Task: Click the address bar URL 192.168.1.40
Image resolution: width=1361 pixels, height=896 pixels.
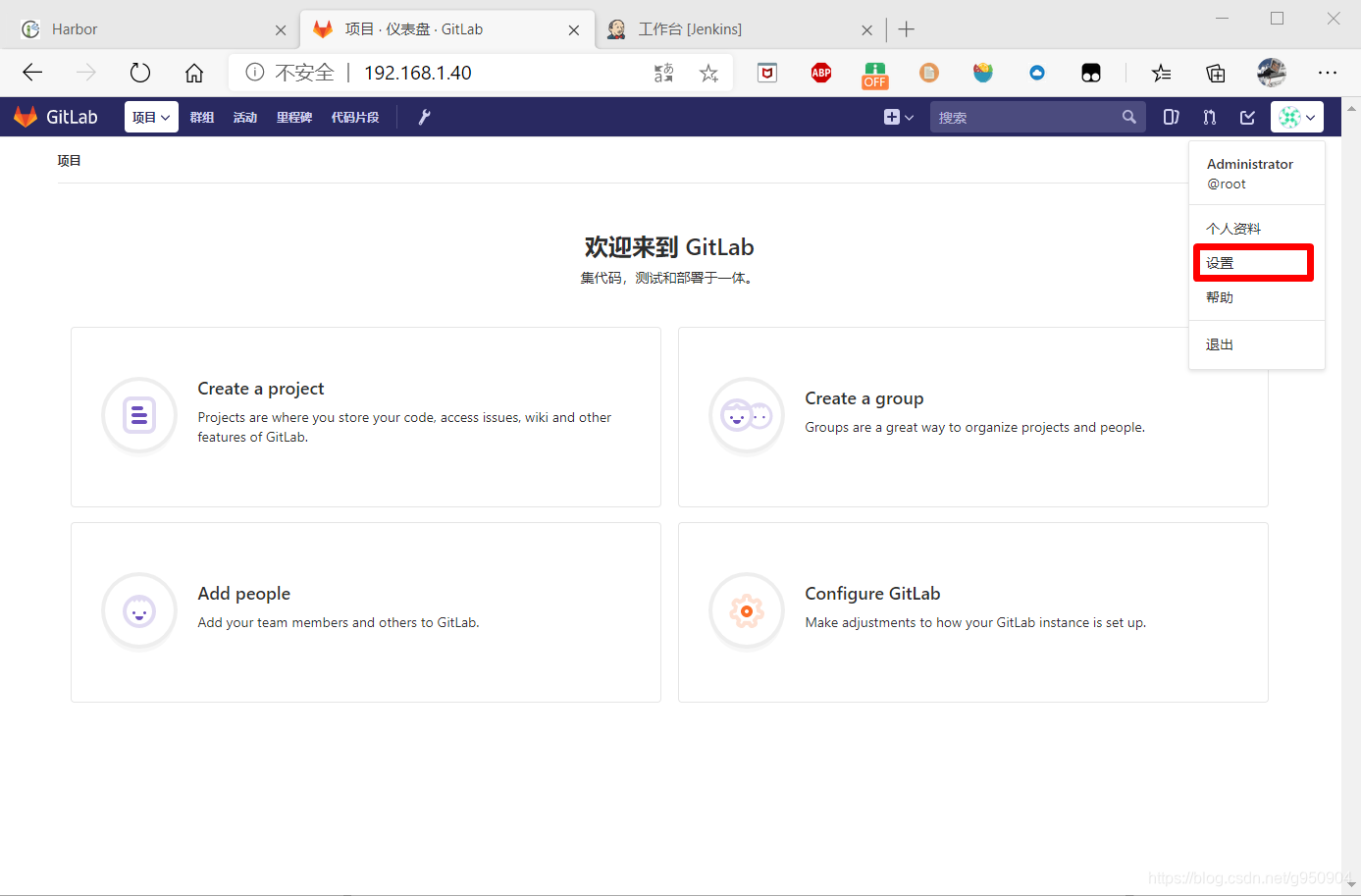Action: click(418, 73)
